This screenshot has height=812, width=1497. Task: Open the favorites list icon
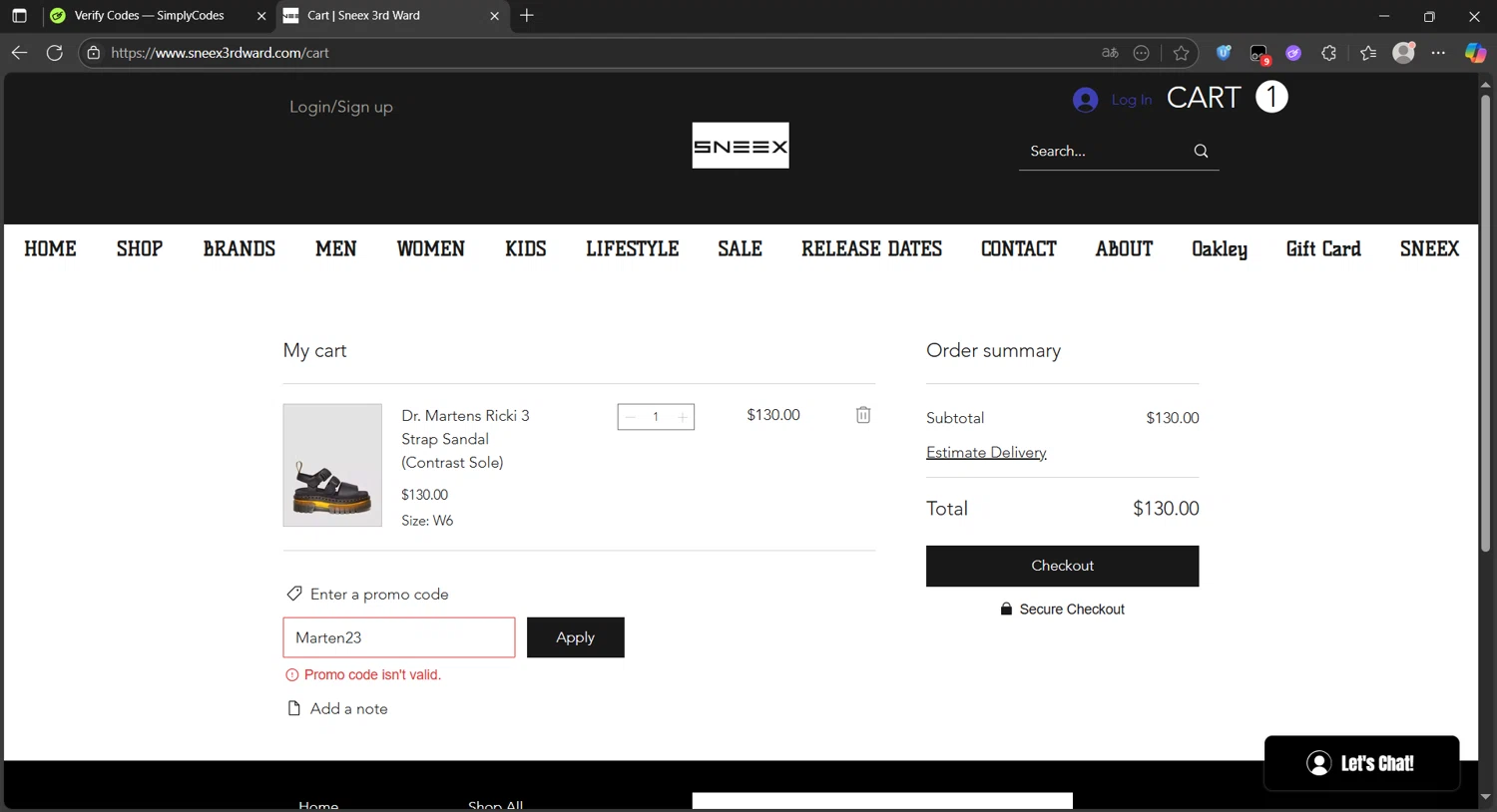pyautogui.click(x=1368, y=53)
